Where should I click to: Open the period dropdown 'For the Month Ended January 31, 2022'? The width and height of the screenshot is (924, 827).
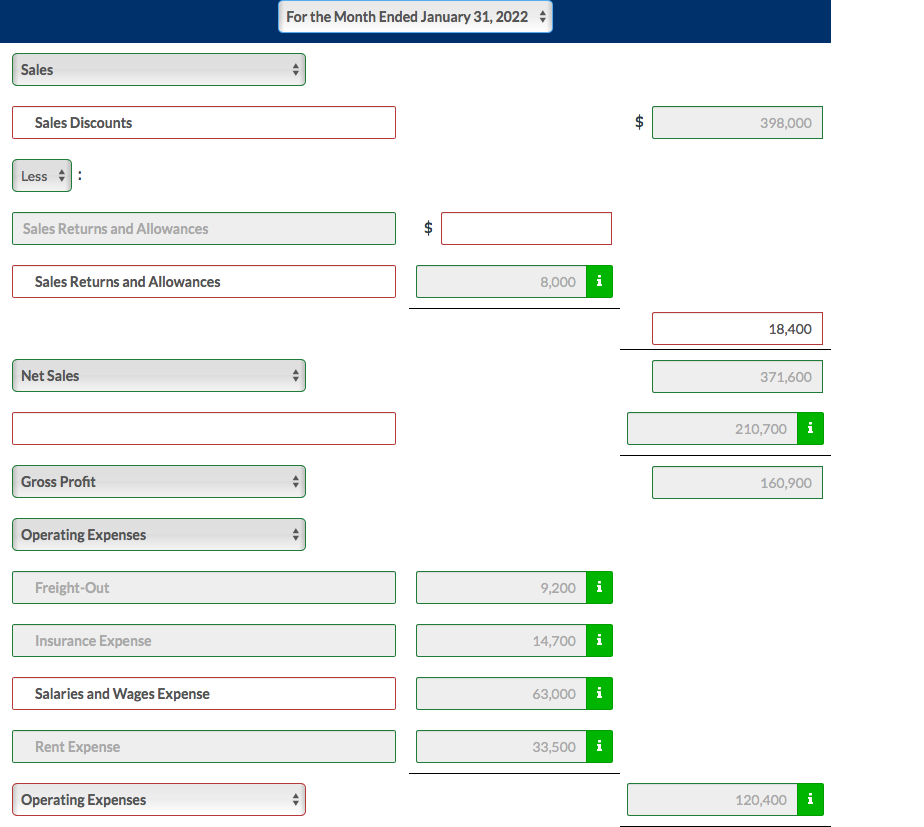pyautogui.click(x=415, y=17)
